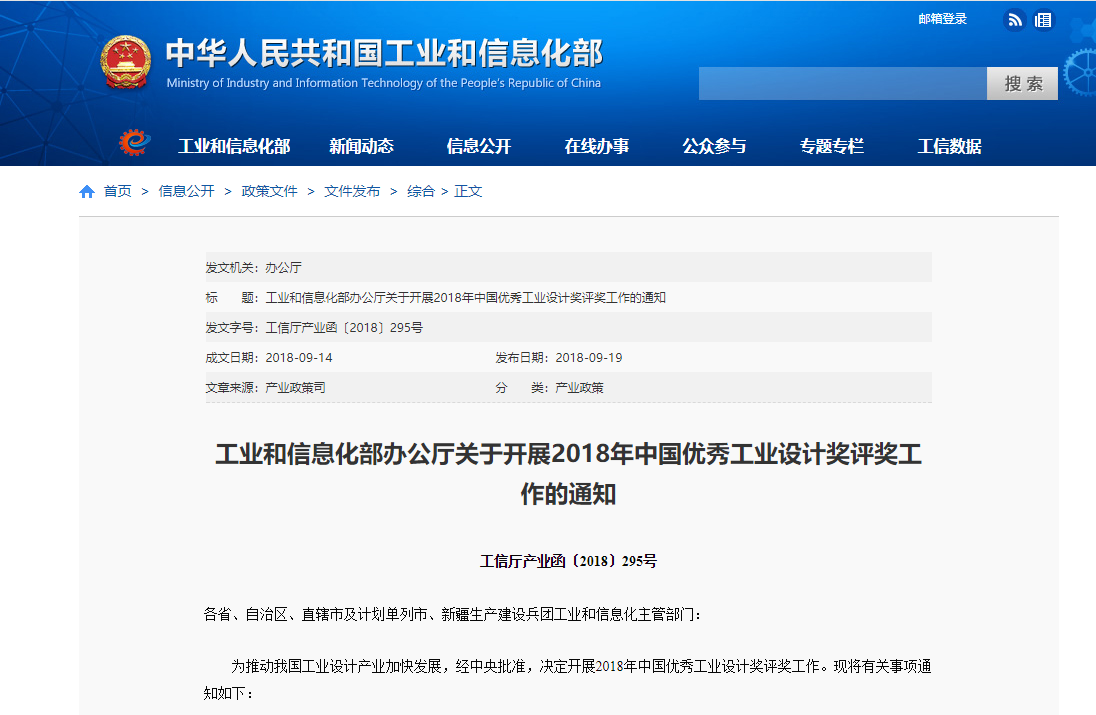Image resolution: width=1096 pixels, height=715 pixels.
Task: Click the 邮箱登录 link
Action: tap(940, 18)
